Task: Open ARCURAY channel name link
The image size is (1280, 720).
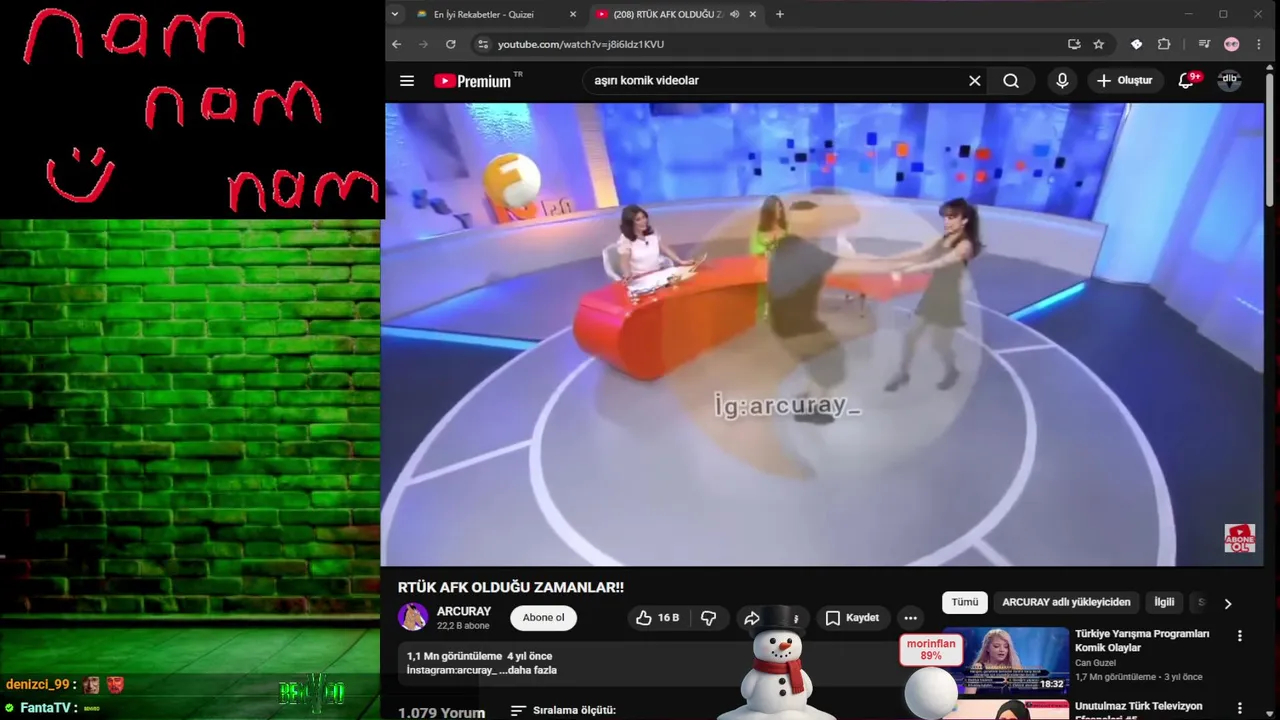Action: 464,611
